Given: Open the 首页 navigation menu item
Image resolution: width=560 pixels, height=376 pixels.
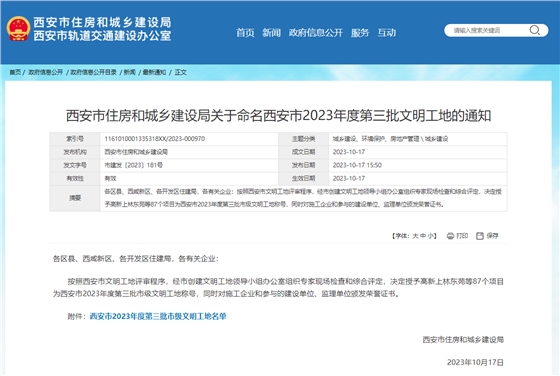Looking at the screenshot, I should click(x=245, y=33).
